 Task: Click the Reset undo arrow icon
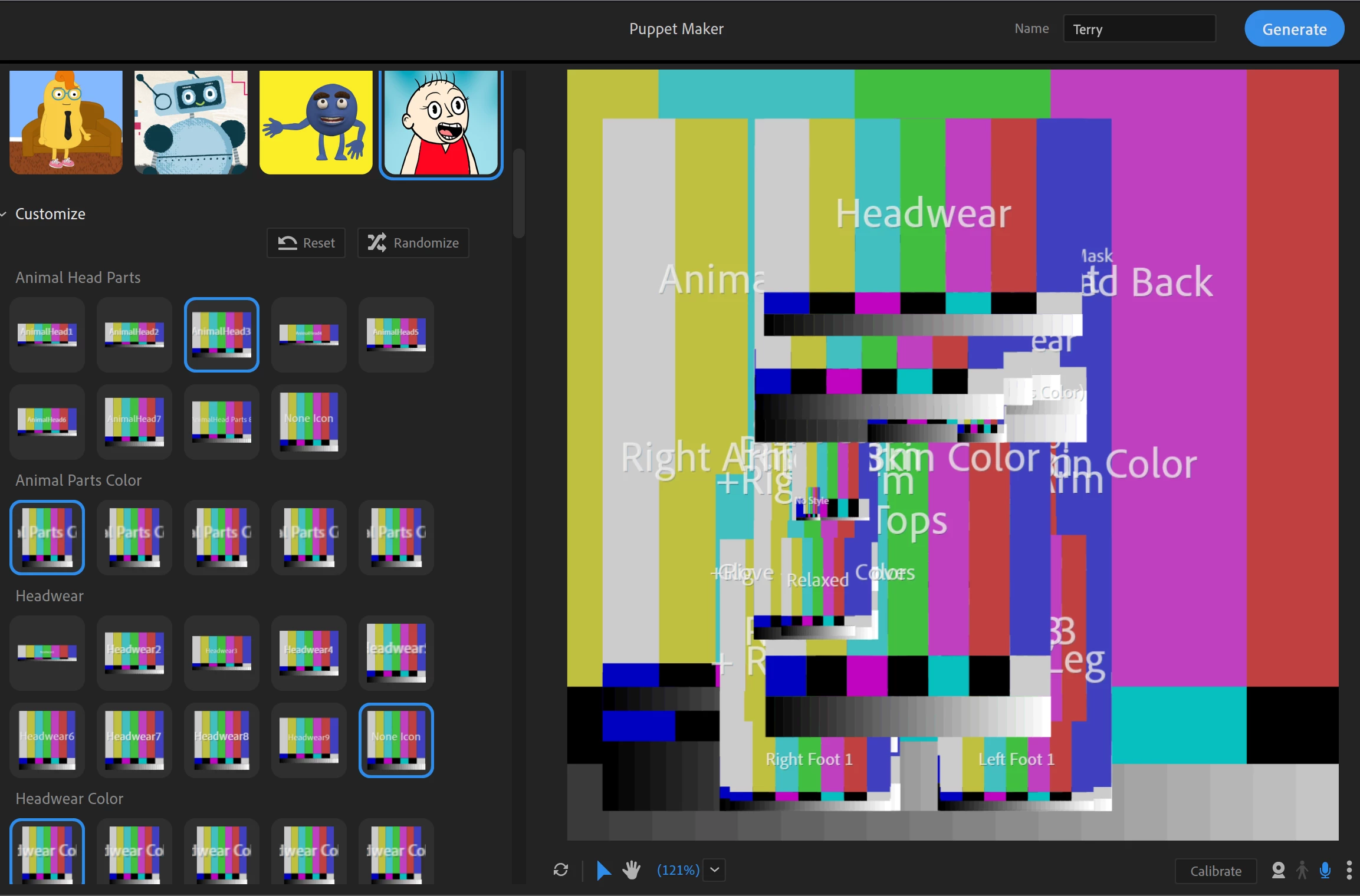287,243
